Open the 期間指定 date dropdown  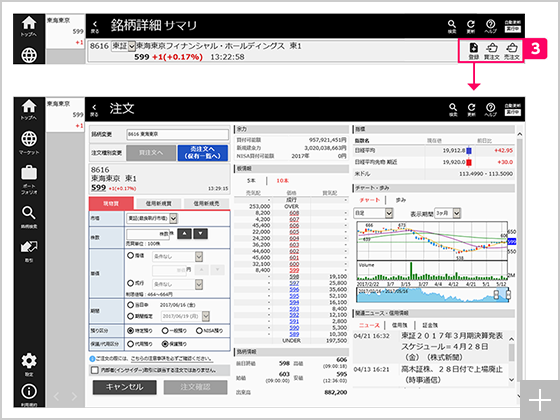coord(185,316)
